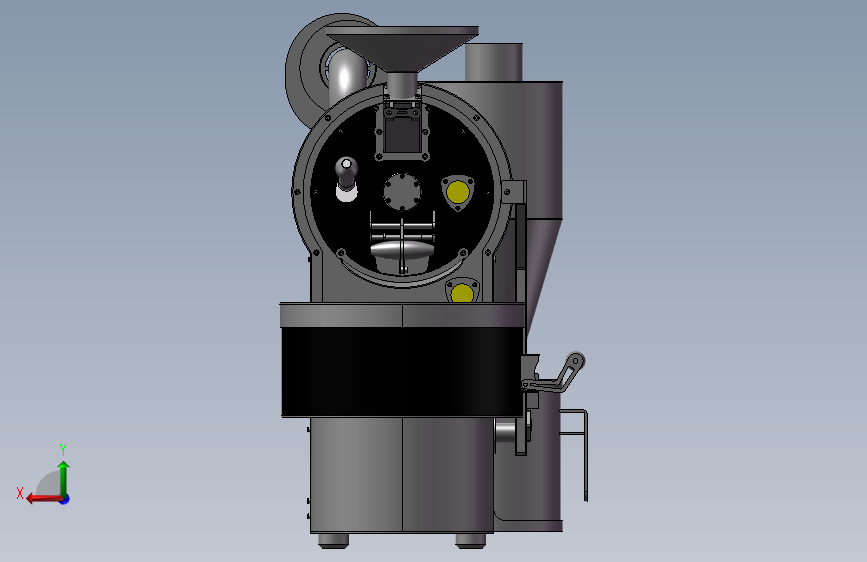The image size is (867, 562).
Task: Click the blue Z axis dot of the triad
Action: pyautogui.click(x=65, y=499)
